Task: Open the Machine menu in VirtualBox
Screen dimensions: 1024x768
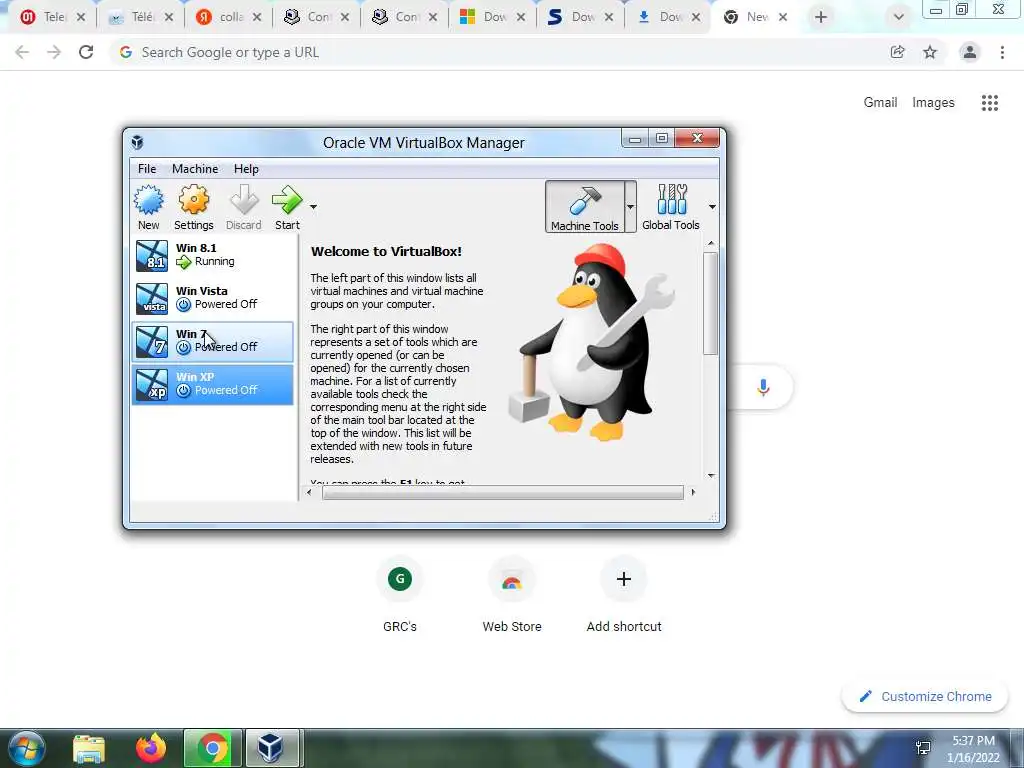Action: [x=195, y=168]
